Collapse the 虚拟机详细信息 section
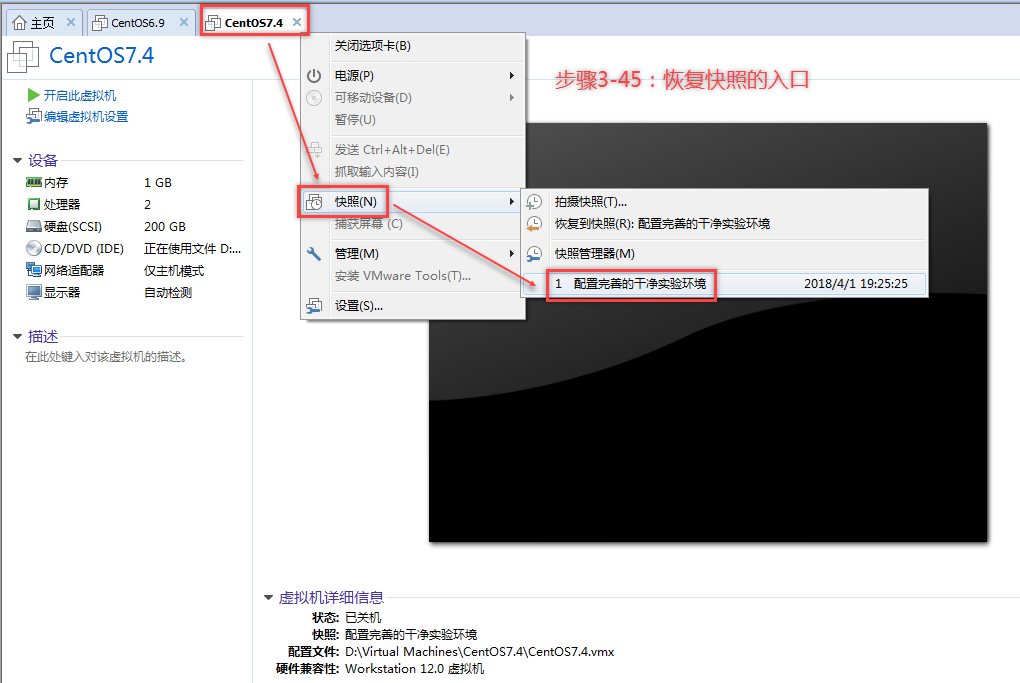This screenshot has height=683, width=1020. coord(268,597)
